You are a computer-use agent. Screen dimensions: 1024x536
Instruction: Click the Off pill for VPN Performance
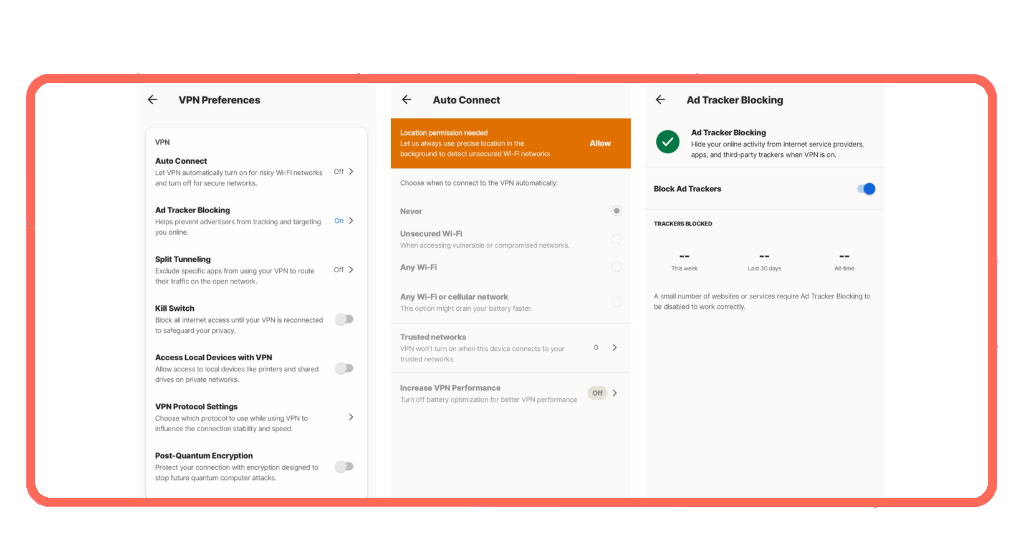tap(598, 393)
